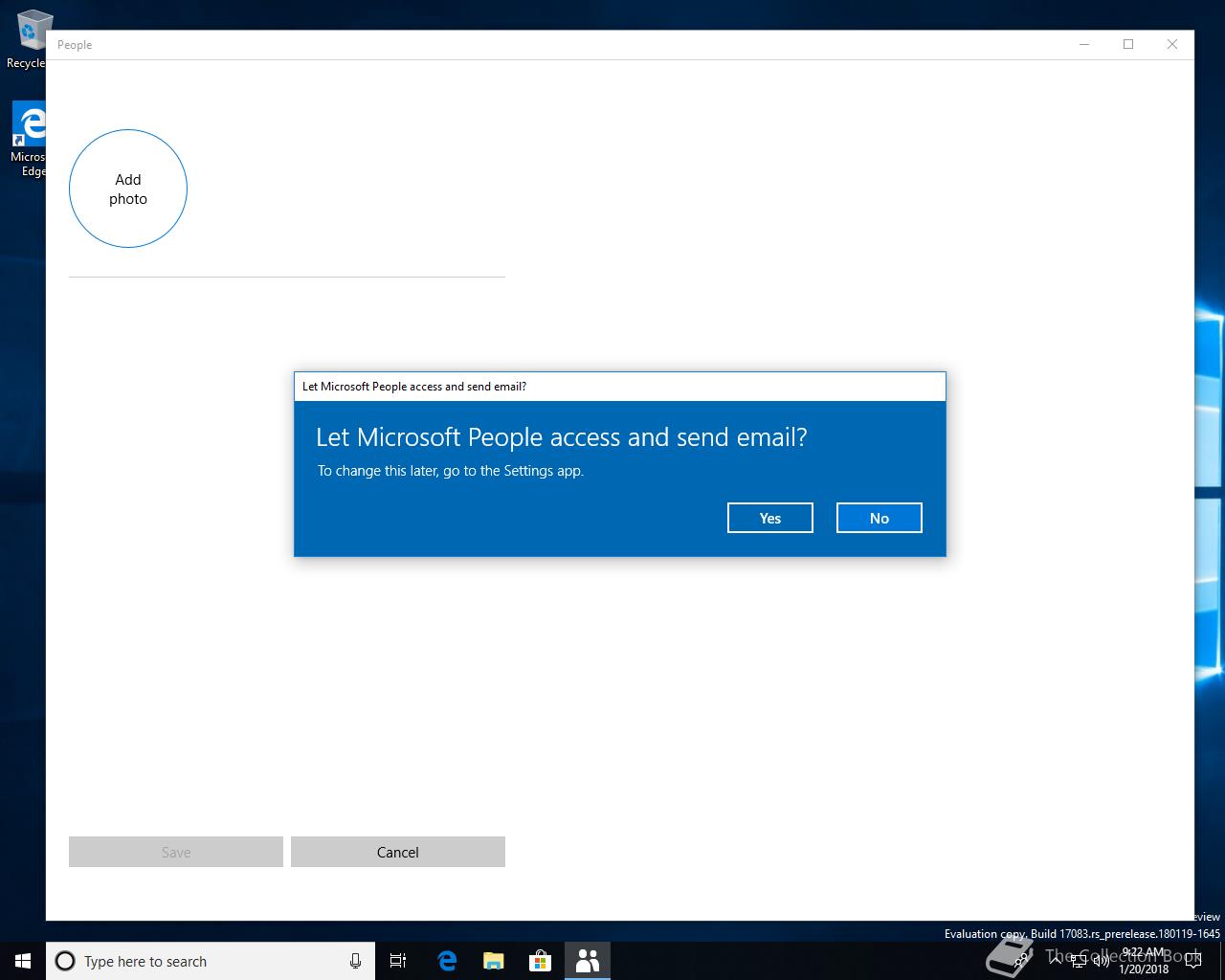Open Microsoft Store from the taskbar
Viewport: 1225px width, 980px height.
click(541, 961)
